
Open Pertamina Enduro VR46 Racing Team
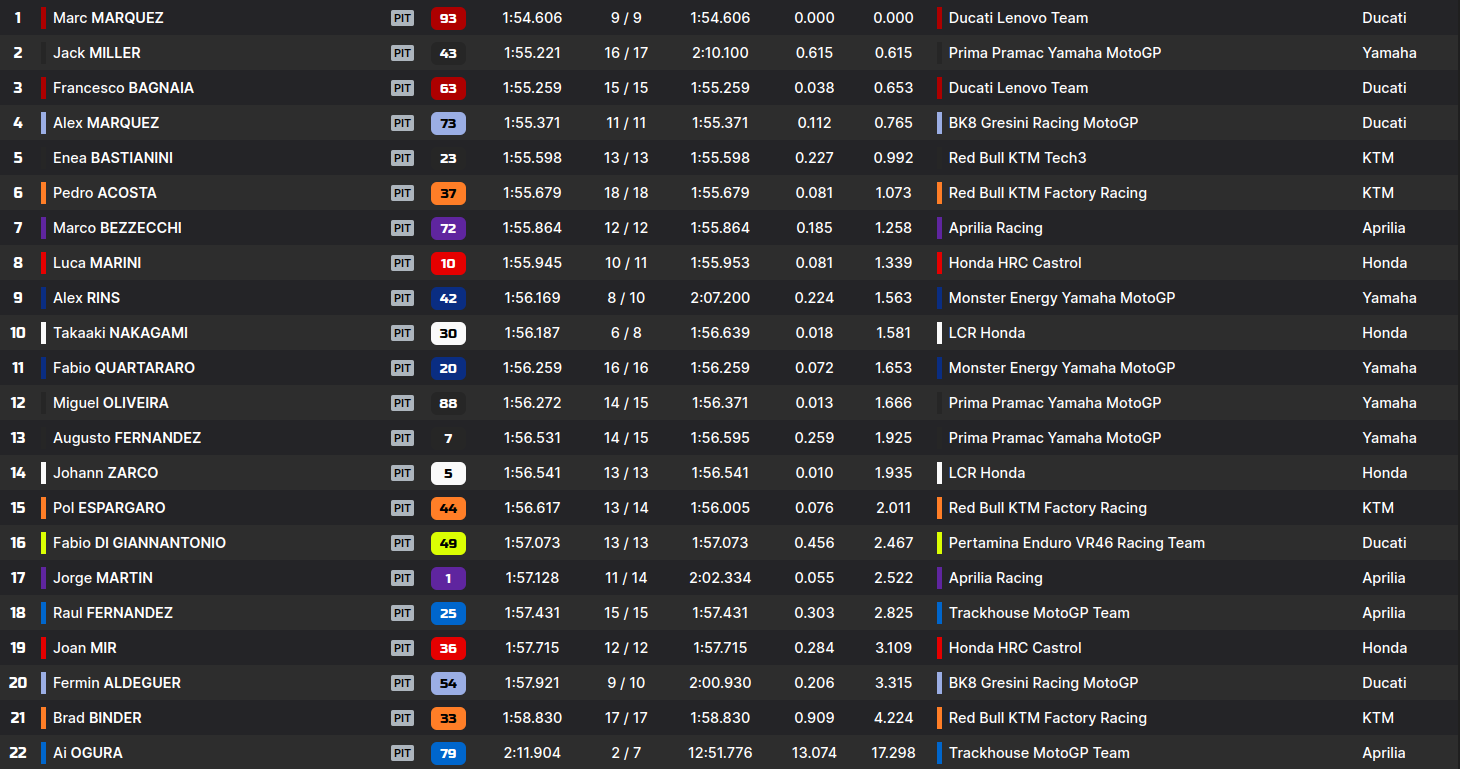(1076, 543)
